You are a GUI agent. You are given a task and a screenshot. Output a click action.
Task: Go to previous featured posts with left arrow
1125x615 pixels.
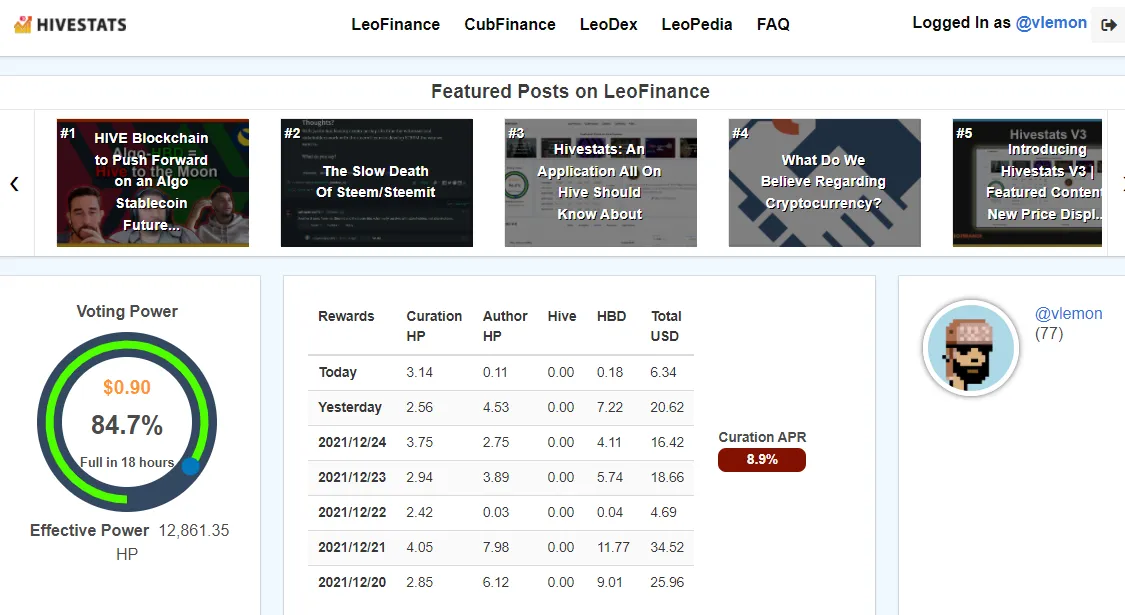(14, 184)
